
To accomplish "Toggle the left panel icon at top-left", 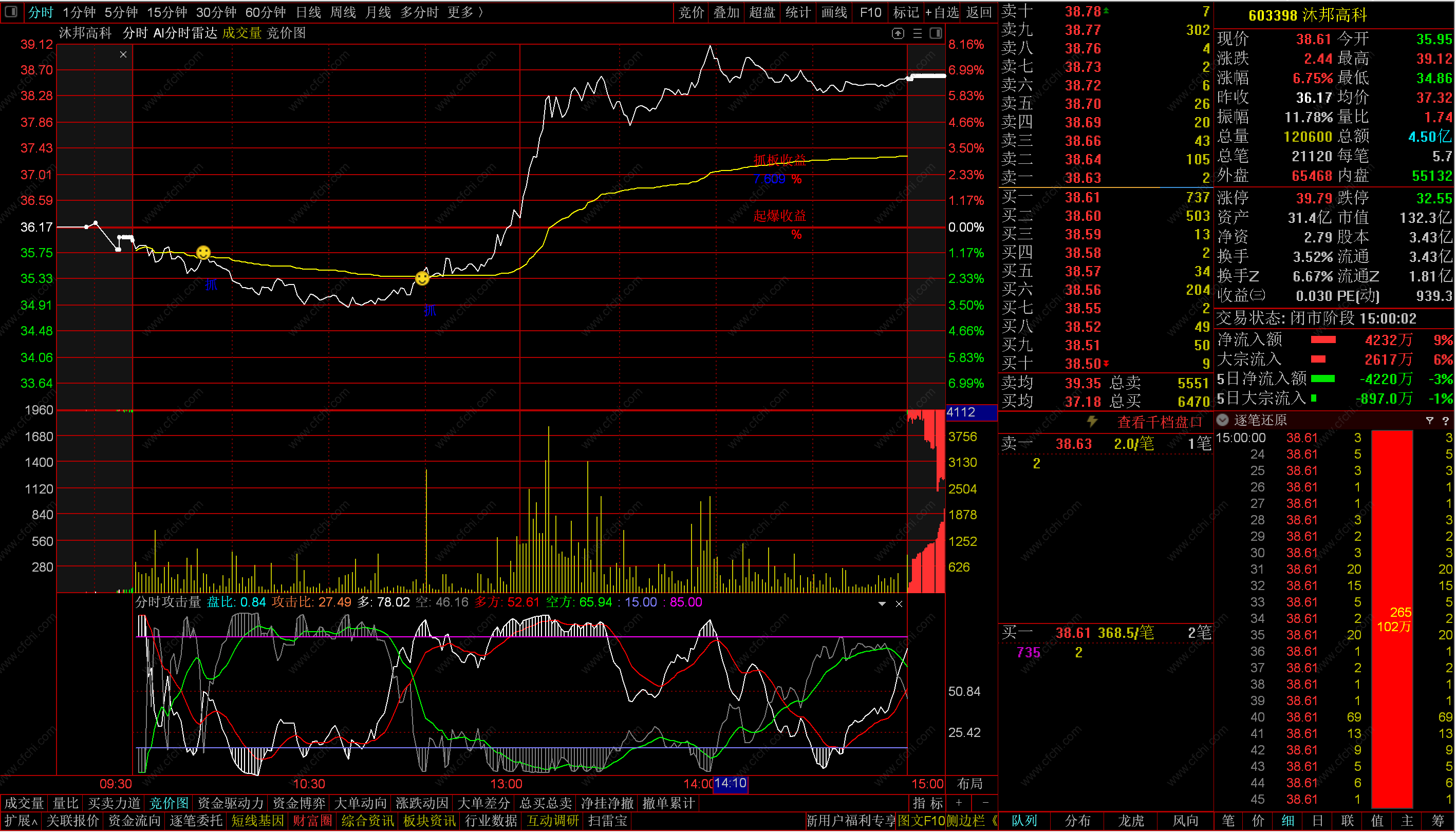I will [11, 11].
